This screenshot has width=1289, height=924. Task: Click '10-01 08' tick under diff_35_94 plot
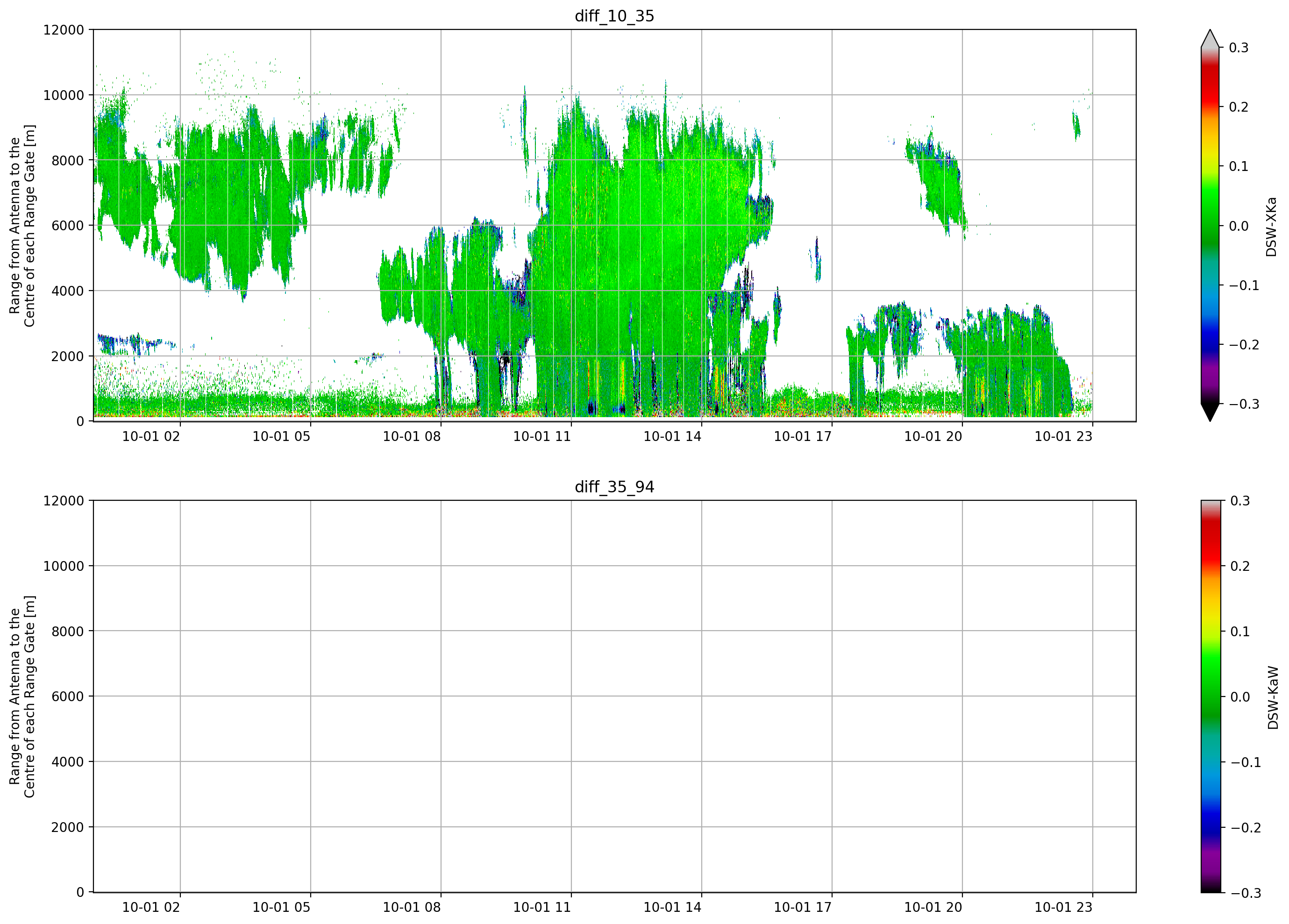click(412, 908)
